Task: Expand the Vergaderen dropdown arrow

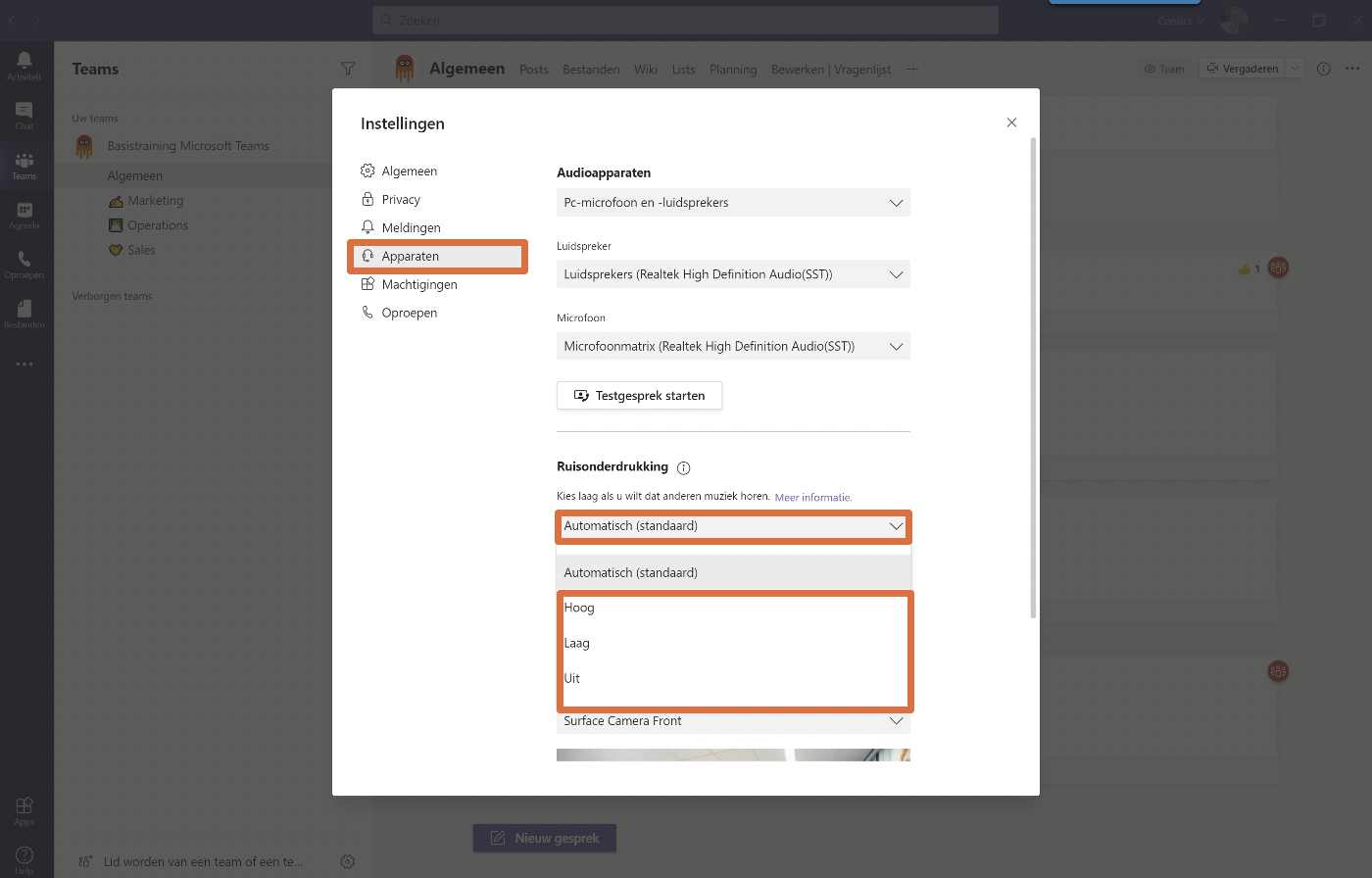Action: pyautogui.click(x=1295, y=69)
